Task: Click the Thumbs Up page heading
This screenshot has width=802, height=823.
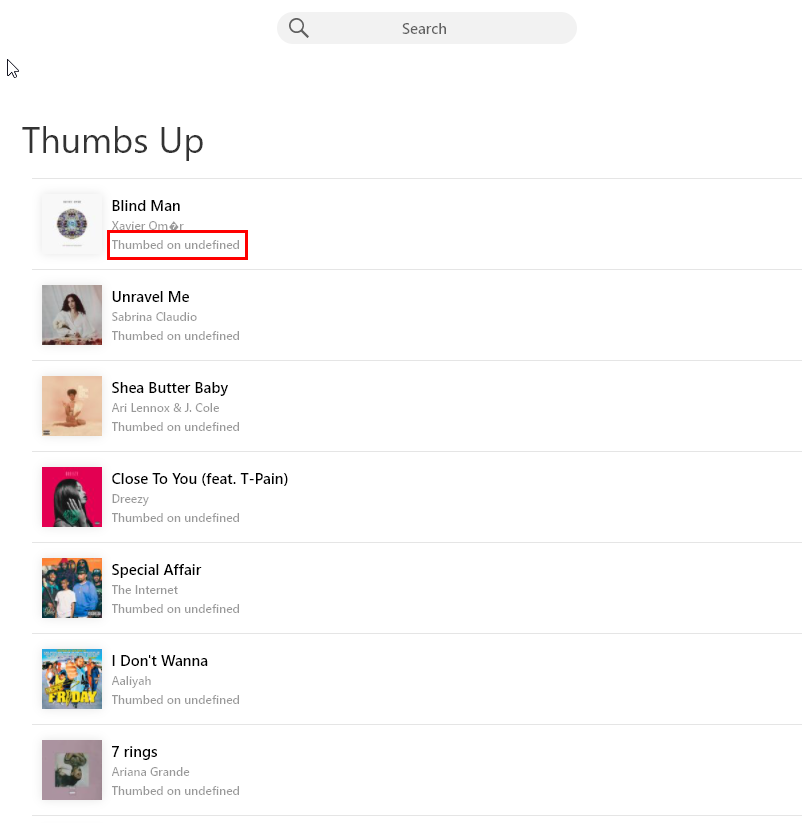Action: 113,141
